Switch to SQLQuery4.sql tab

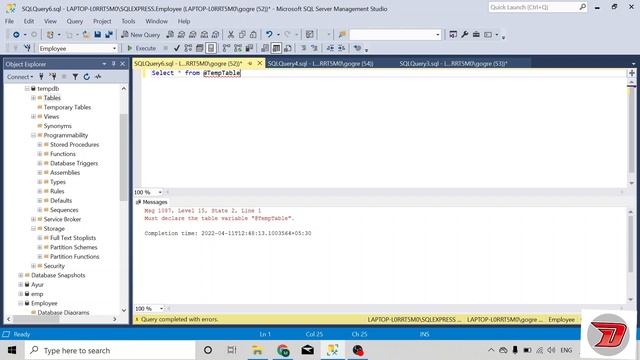(320, 64)
